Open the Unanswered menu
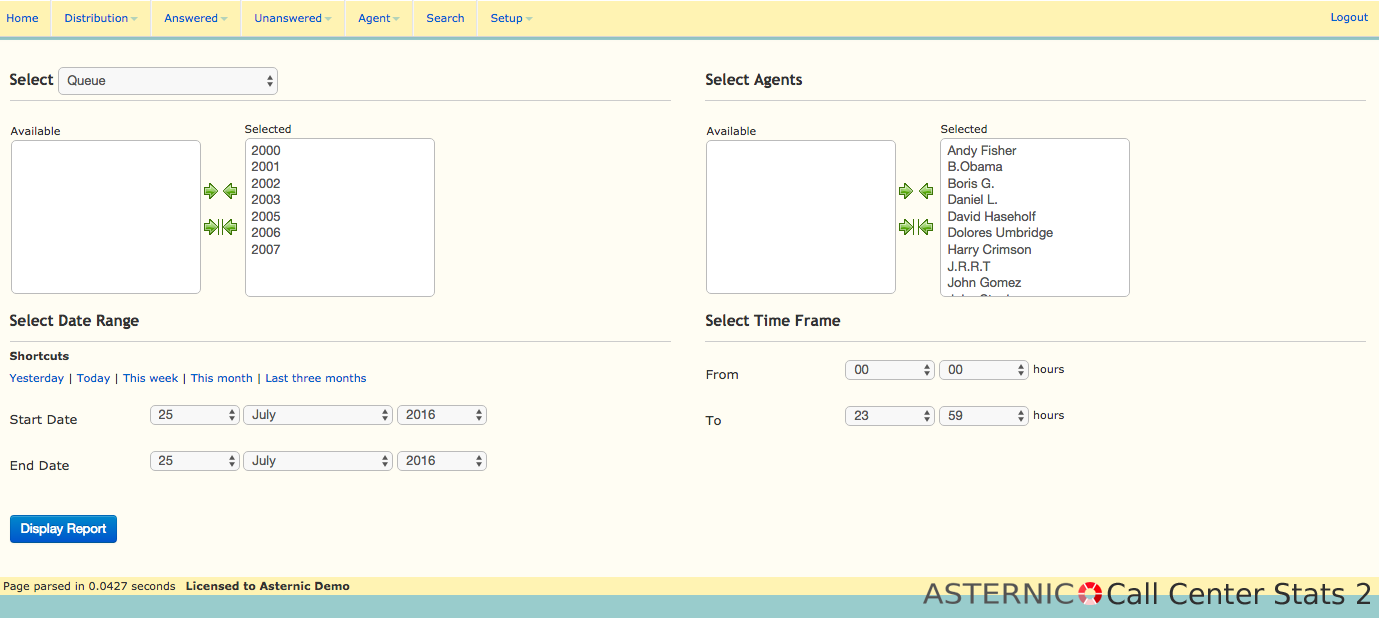 tap(292, 18)
